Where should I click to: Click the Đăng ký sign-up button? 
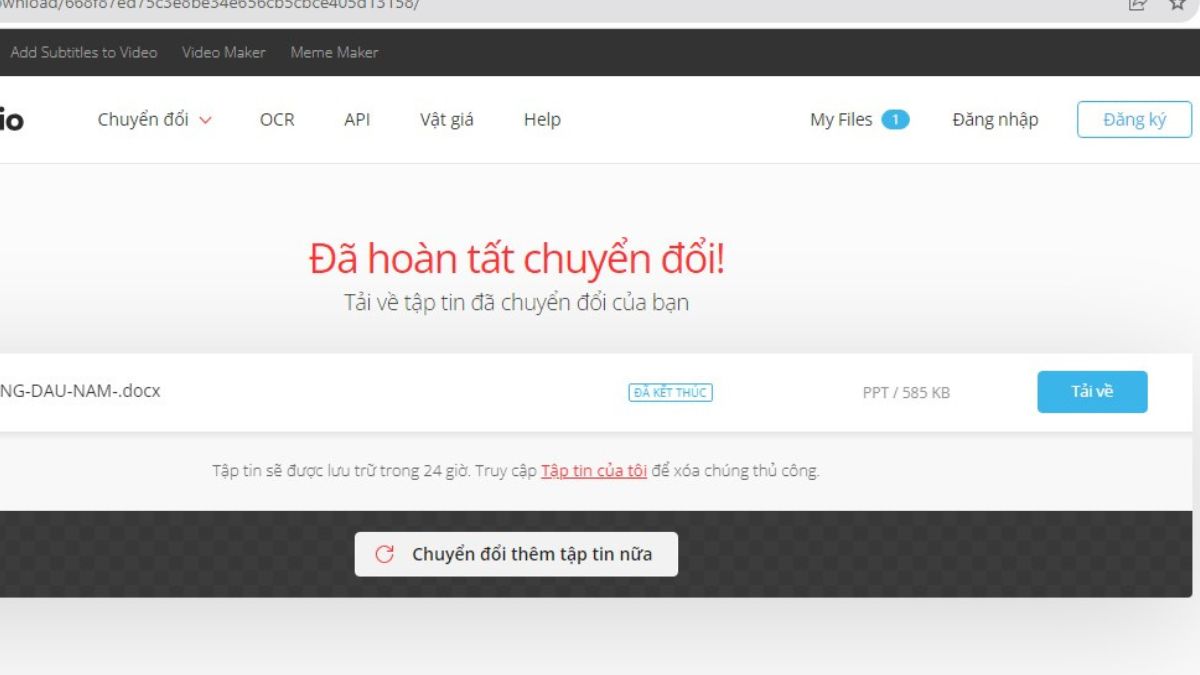pos(1135,119)
